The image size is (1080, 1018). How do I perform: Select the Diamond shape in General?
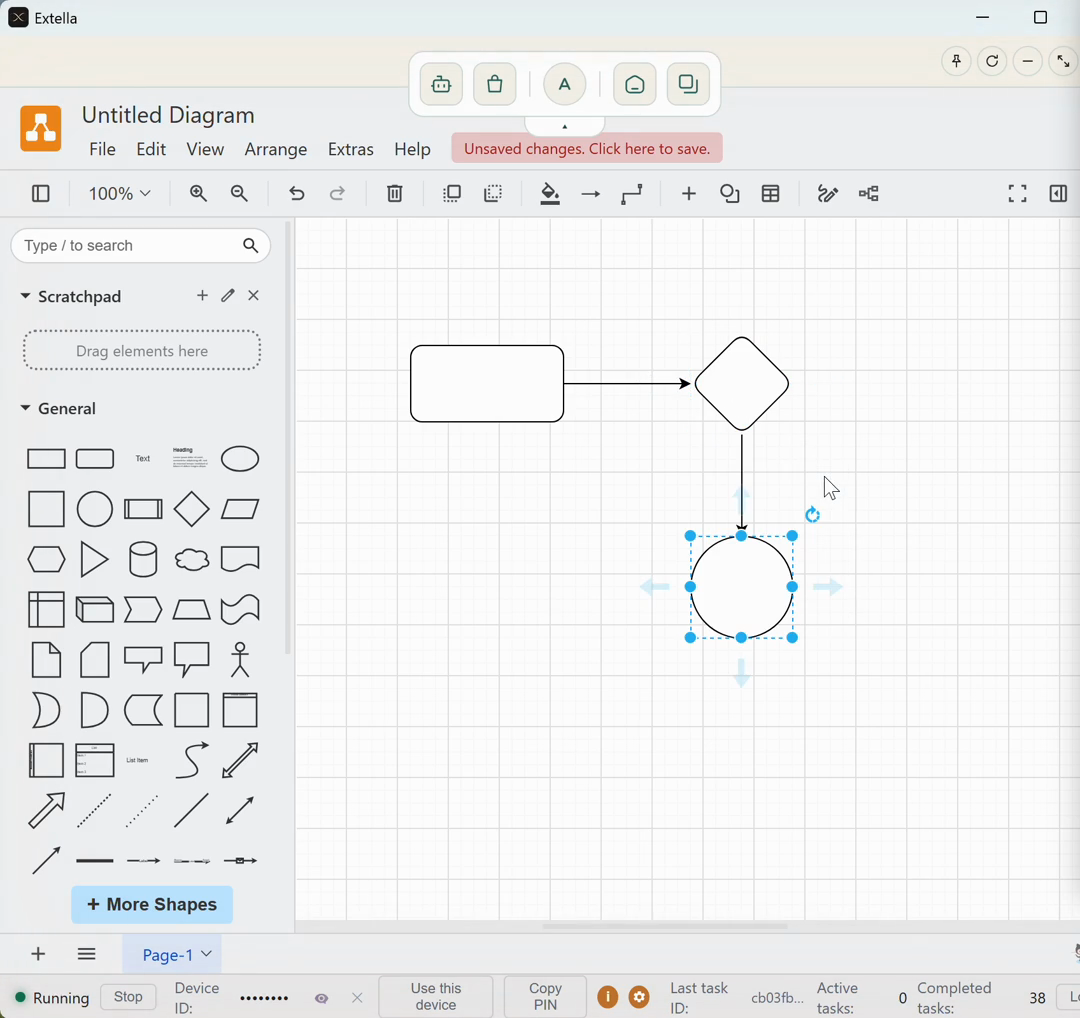click(x=191, y=509)
